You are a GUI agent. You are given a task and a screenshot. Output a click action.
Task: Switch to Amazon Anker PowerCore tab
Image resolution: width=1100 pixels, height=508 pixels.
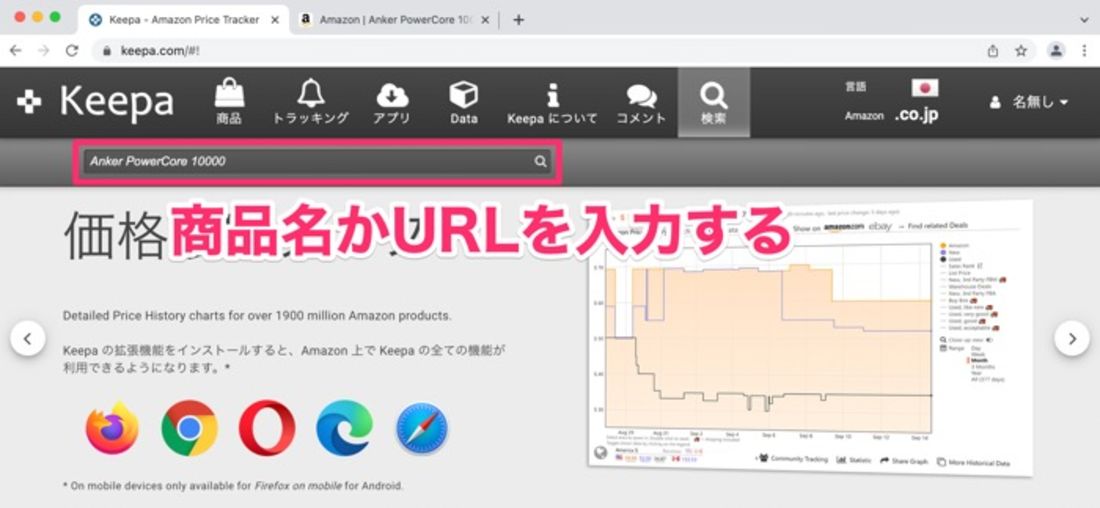396,20
